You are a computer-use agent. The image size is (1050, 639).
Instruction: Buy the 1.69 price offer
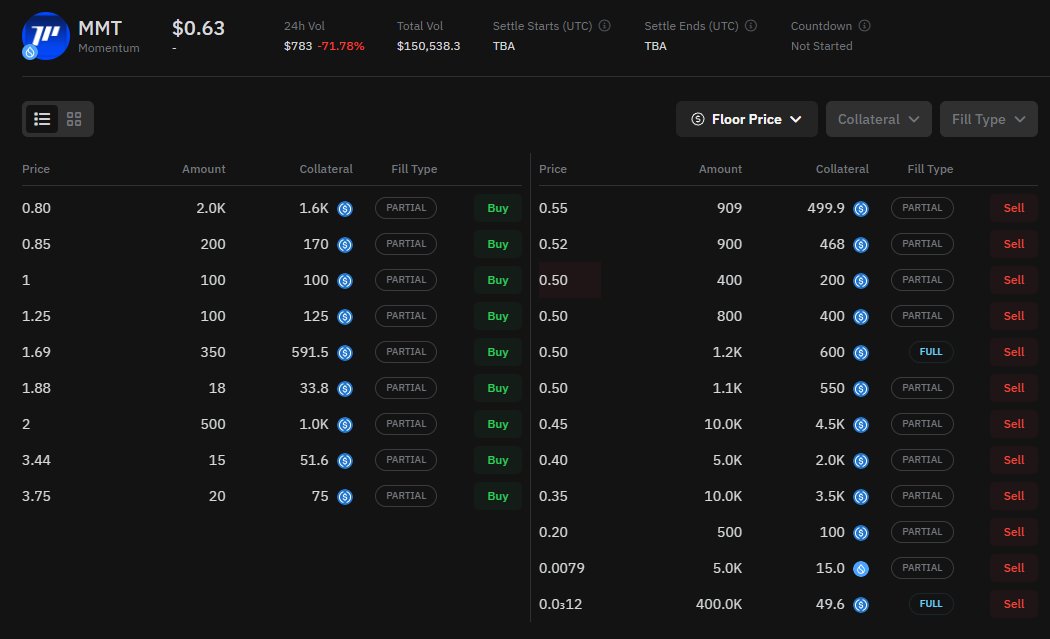(498, 352)
